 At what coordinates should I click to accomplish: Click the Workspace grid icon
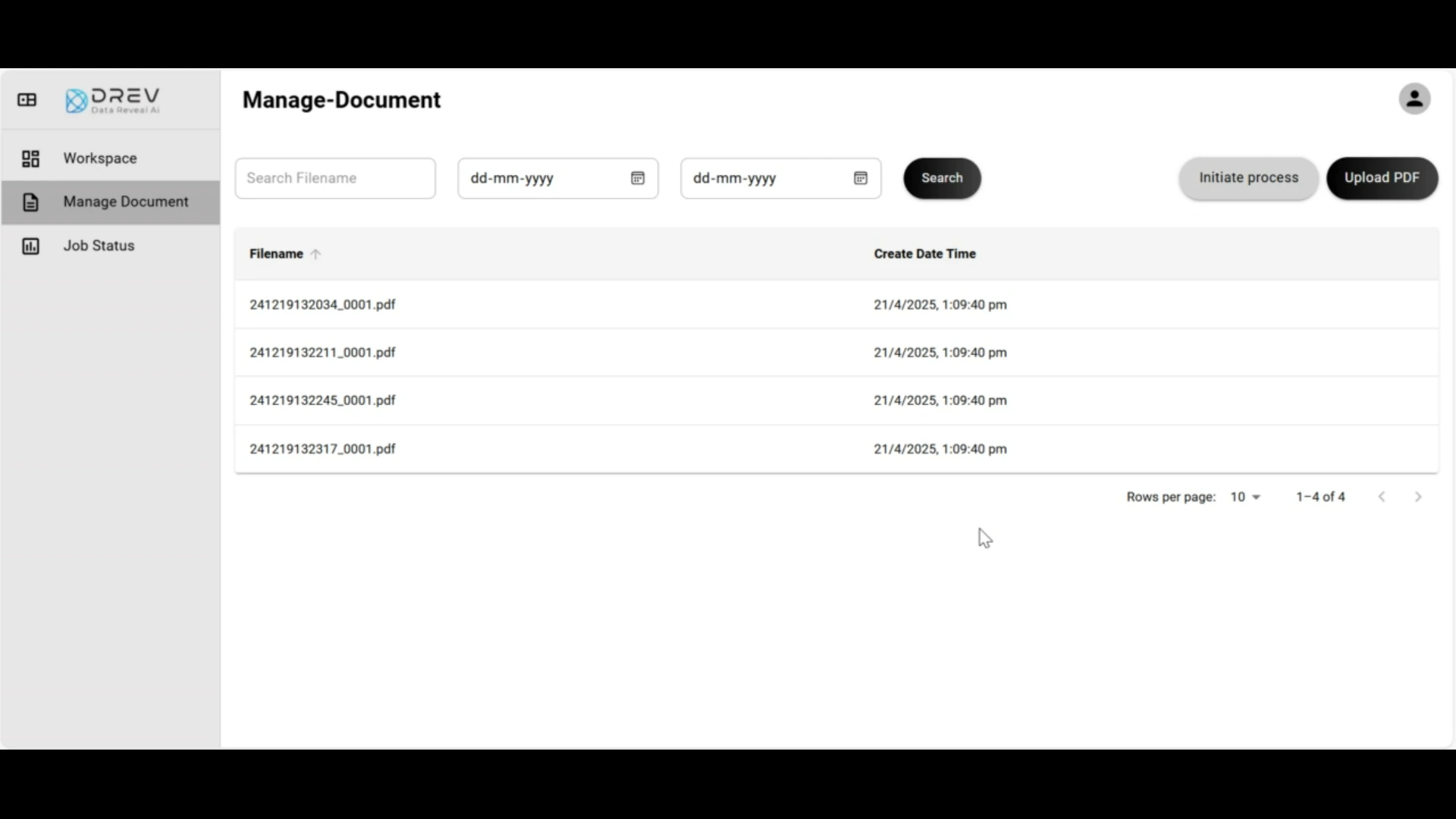click(30, 158)
